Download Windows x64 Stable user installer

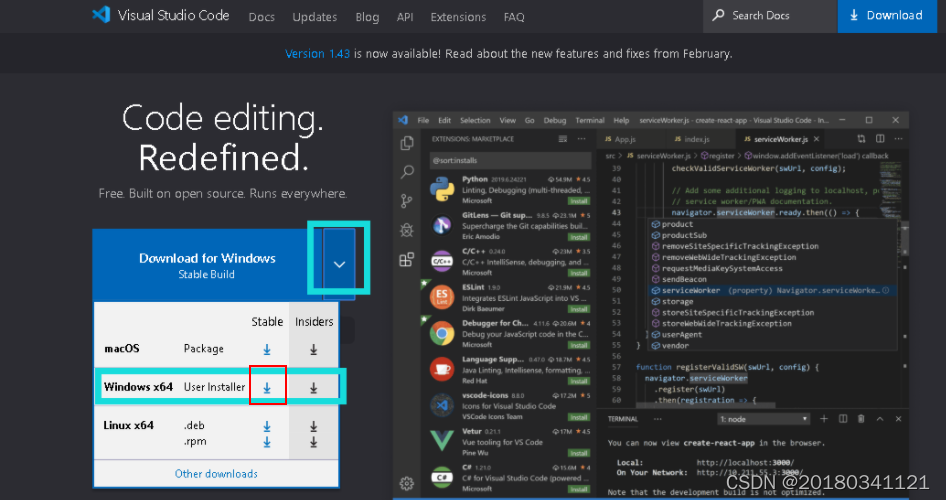pos(267,388)
